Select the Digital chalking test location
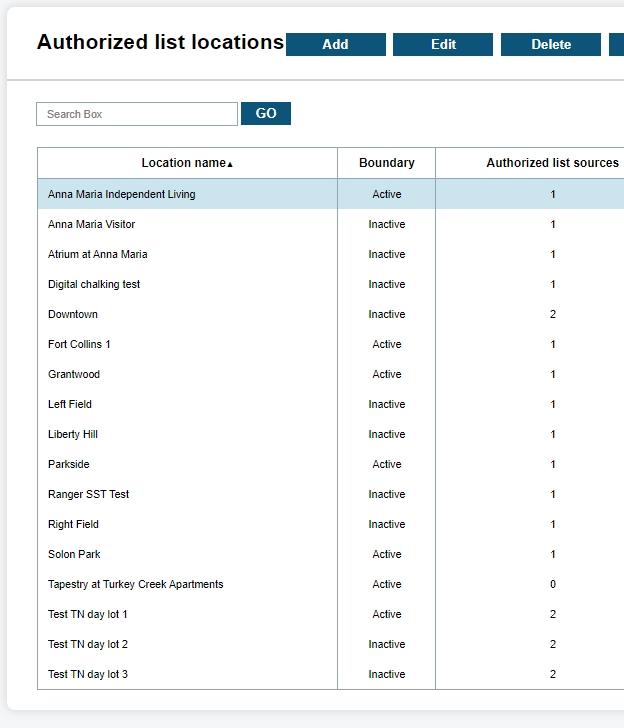Viewport: 624px width, 728px height. [x=94, y=284]
